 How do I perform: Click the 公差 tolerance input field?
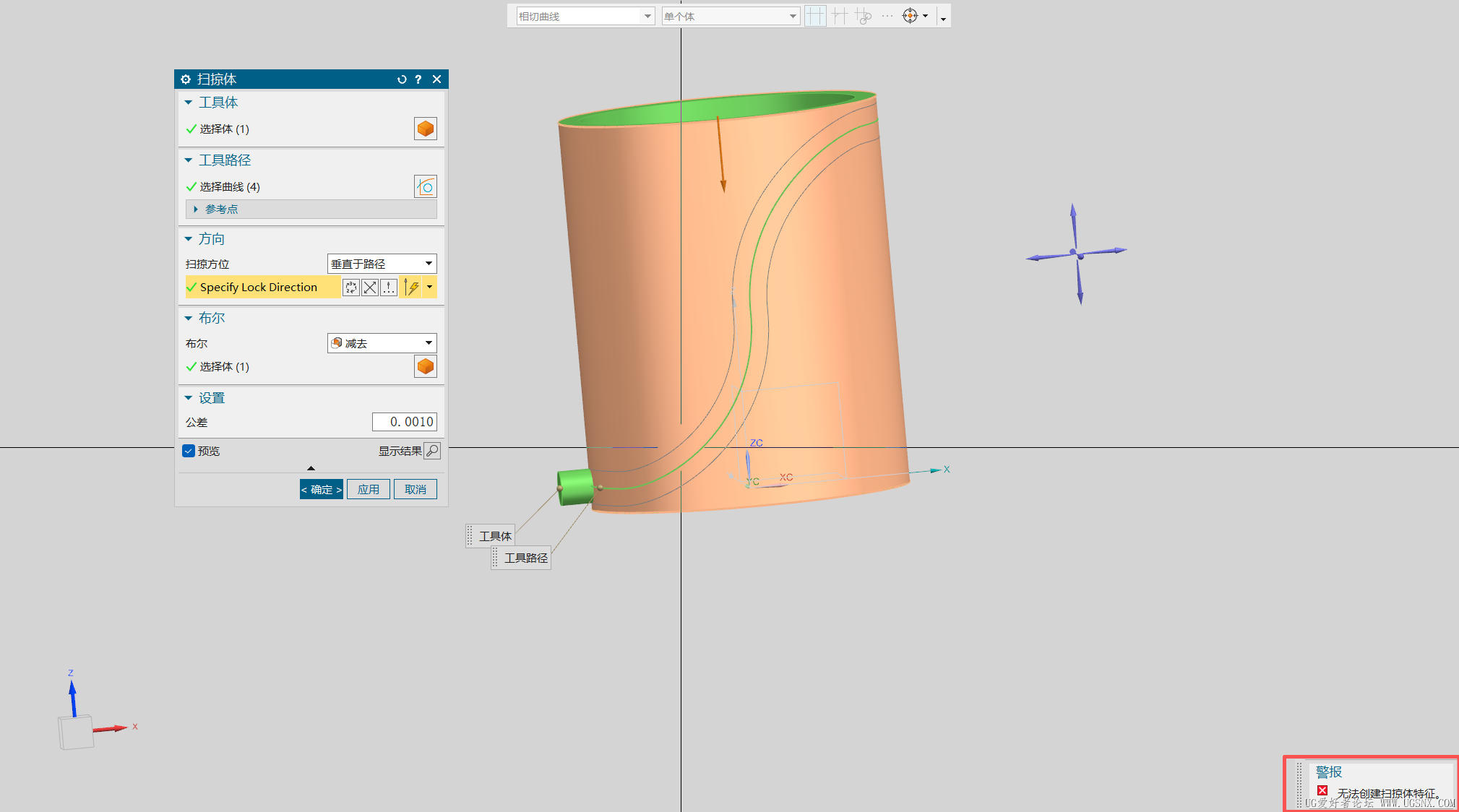click(x=405, y=422)
